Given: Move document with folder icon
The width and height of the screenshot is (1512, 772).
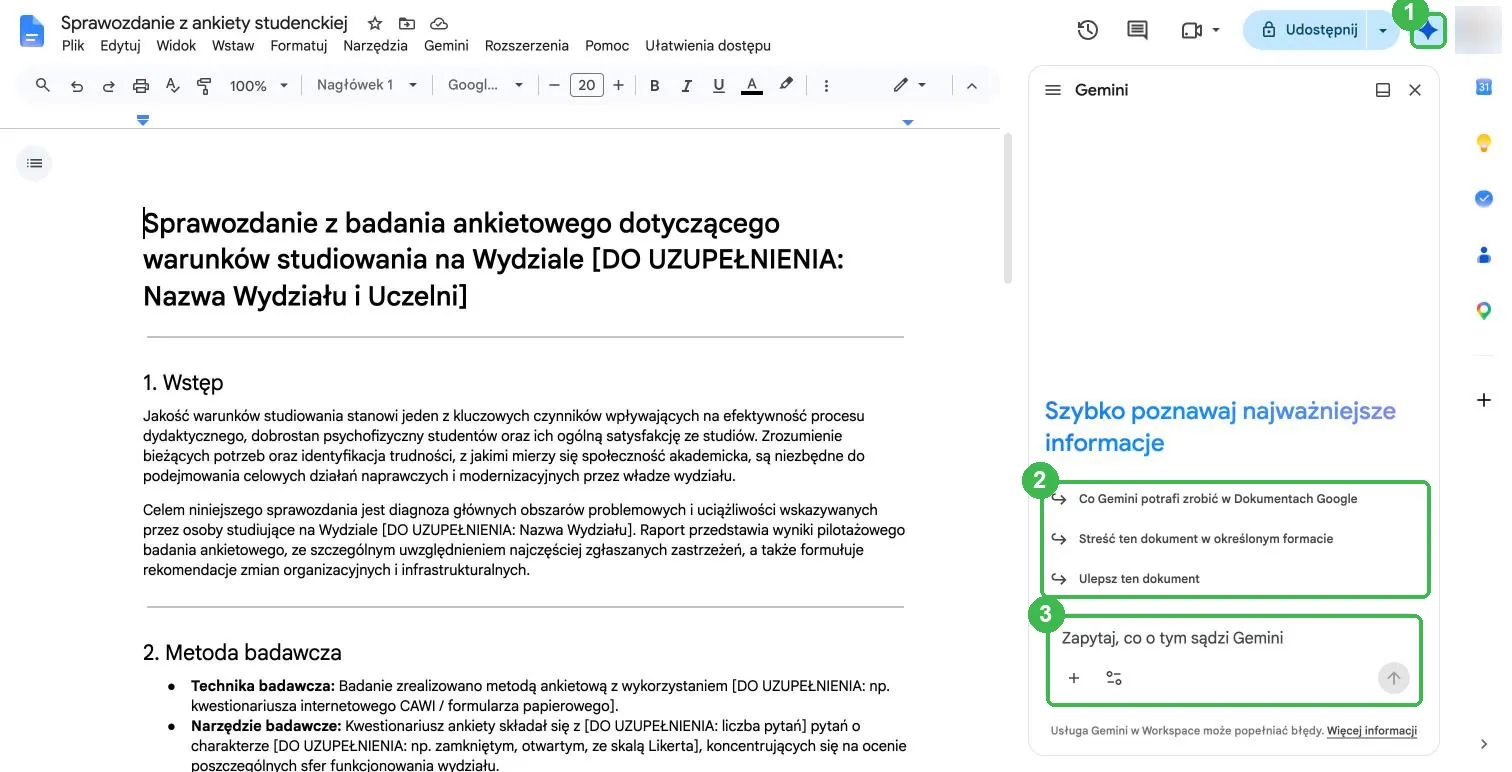Looking at the screenshot, I should [406, 23].
